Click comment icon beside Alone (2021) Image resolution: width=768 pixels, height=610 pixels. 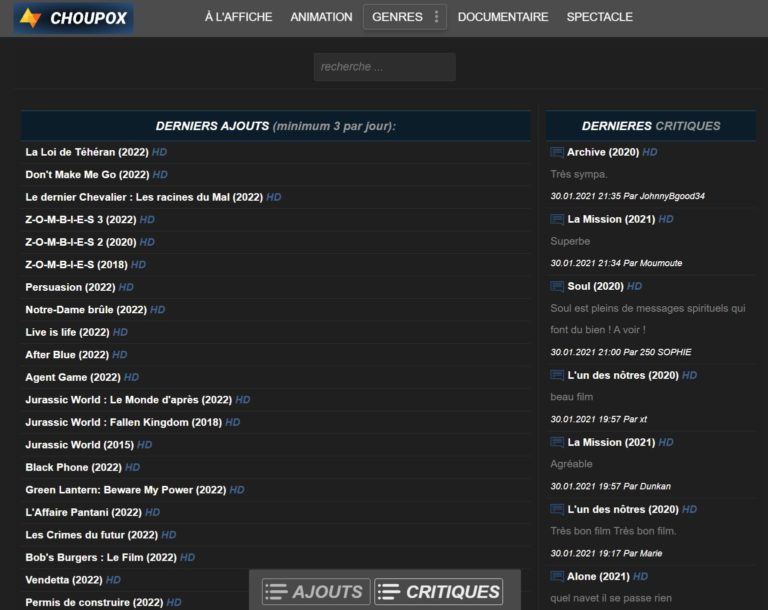tap(557, 576)
